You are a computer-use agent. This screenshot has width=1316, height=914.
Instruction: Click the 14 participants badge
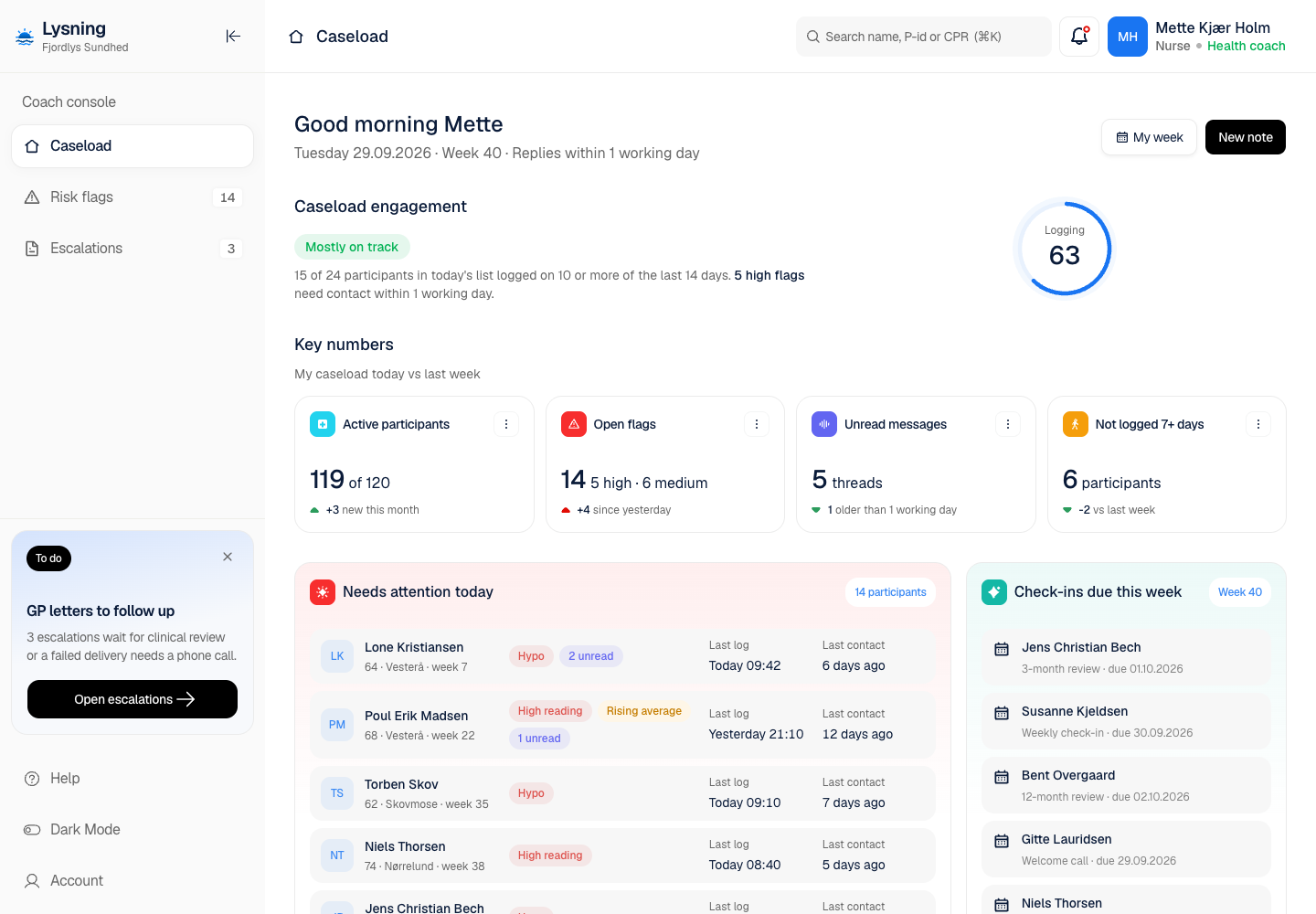point(890,592)
